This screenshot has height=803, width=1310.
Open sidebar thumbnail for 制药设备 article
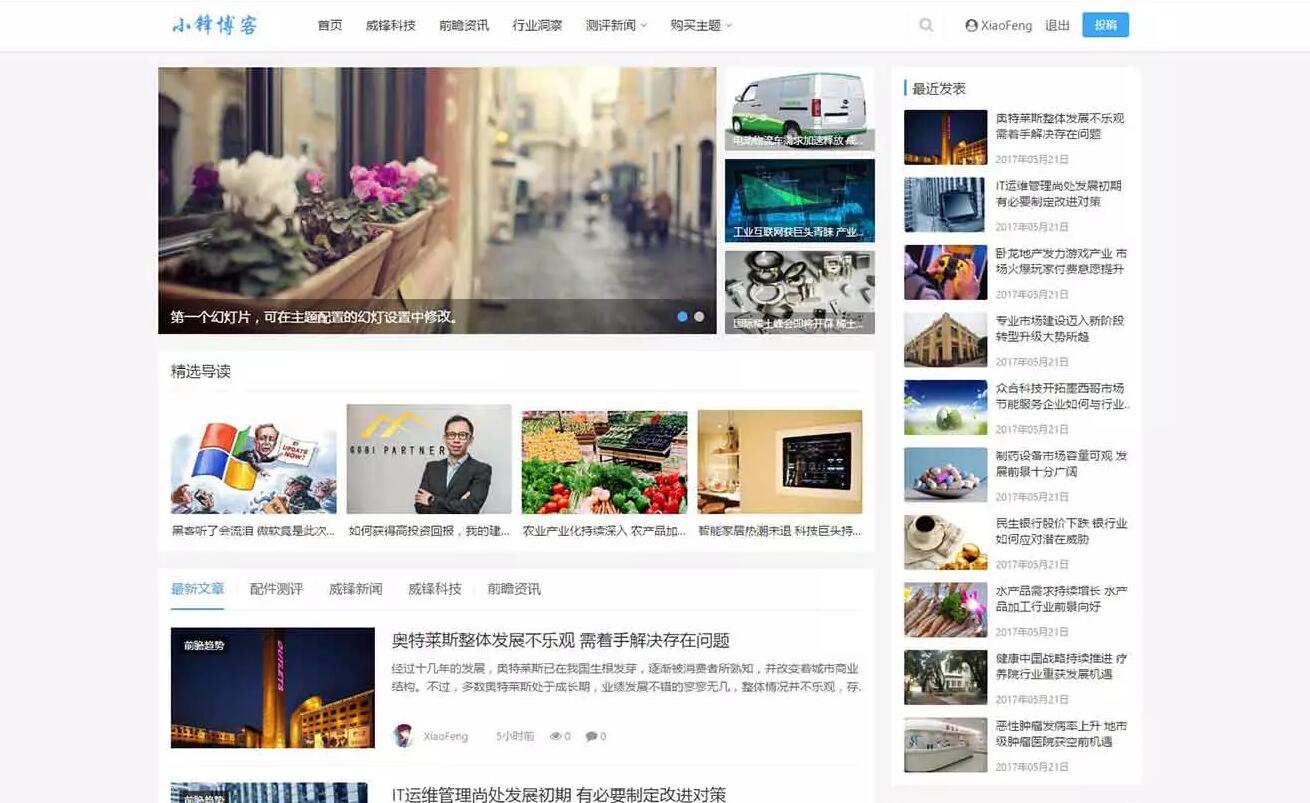coord(945,475)
